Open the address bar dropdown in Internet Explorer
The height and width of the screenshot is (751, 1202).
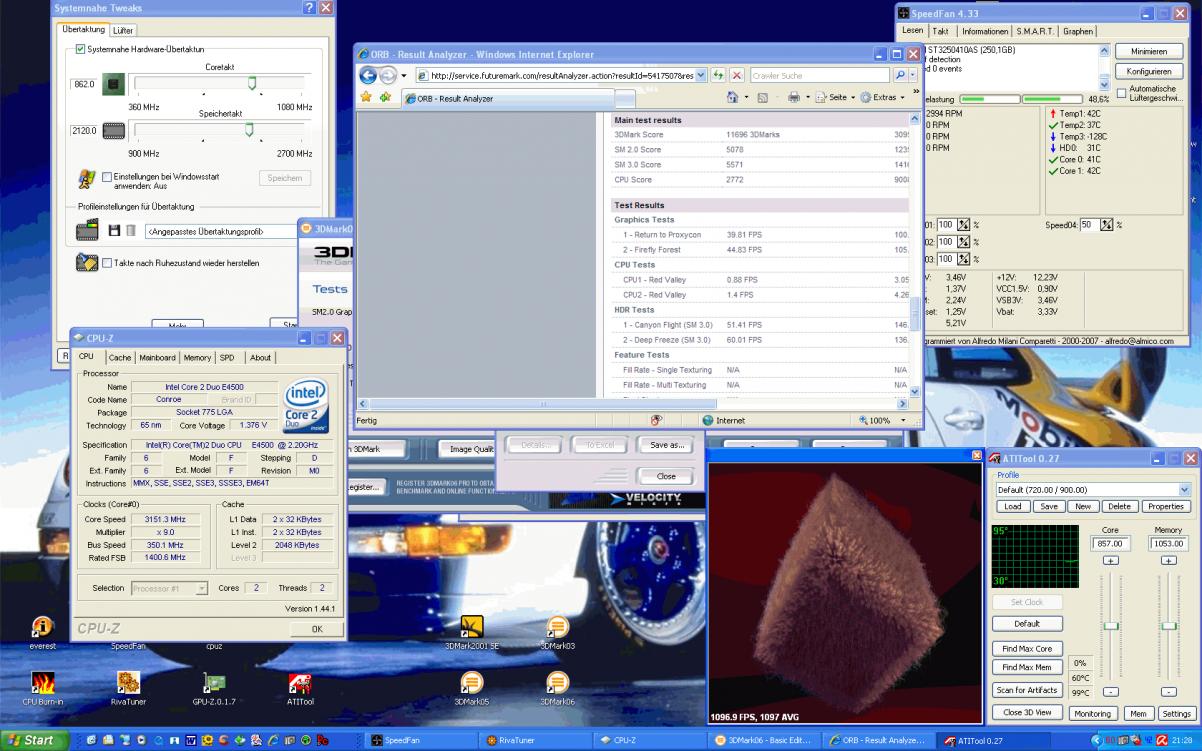coord(700,75)
